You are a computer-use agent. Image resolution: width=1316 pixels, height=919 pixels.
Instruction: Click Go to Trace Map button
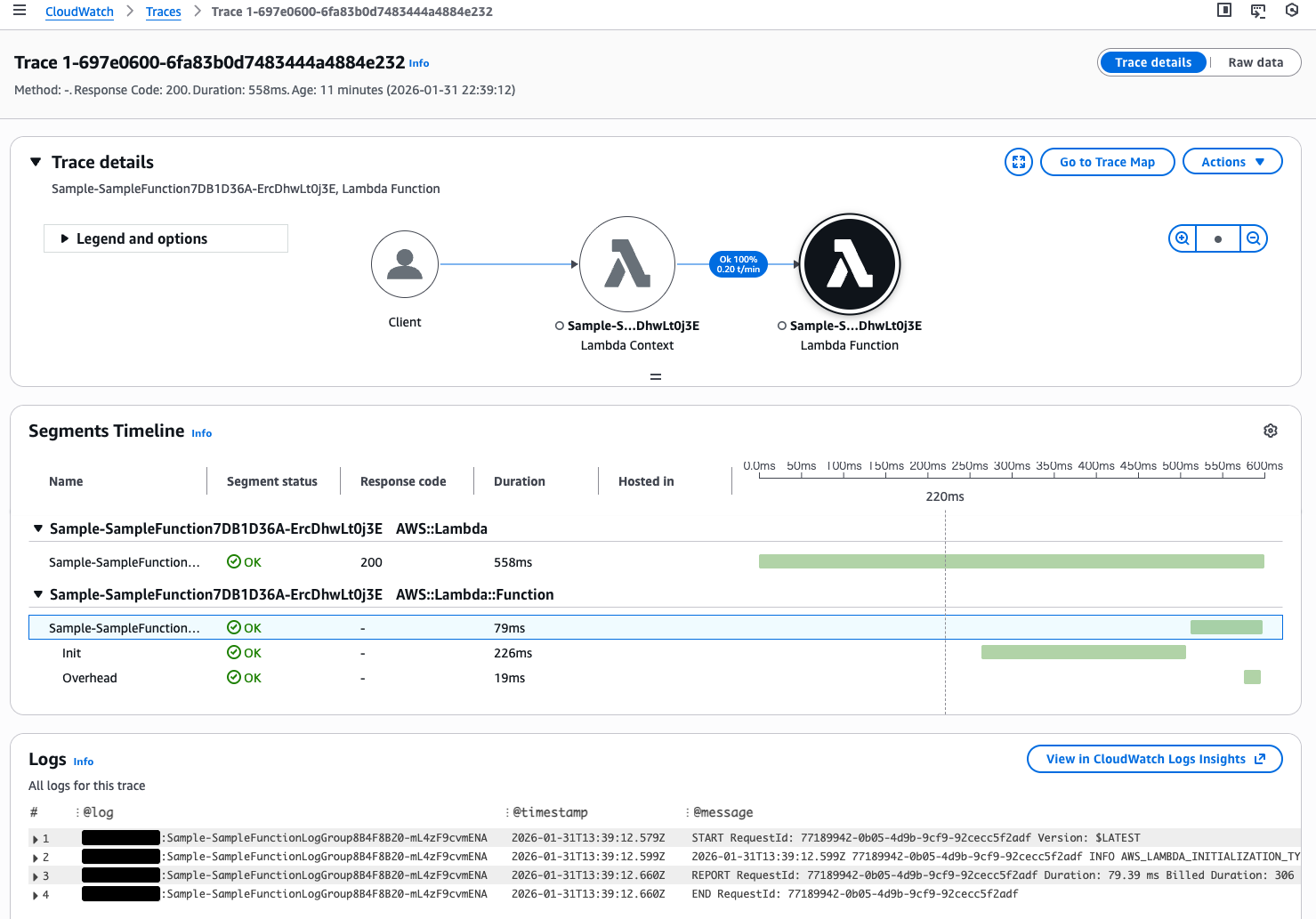[1106, 162]
